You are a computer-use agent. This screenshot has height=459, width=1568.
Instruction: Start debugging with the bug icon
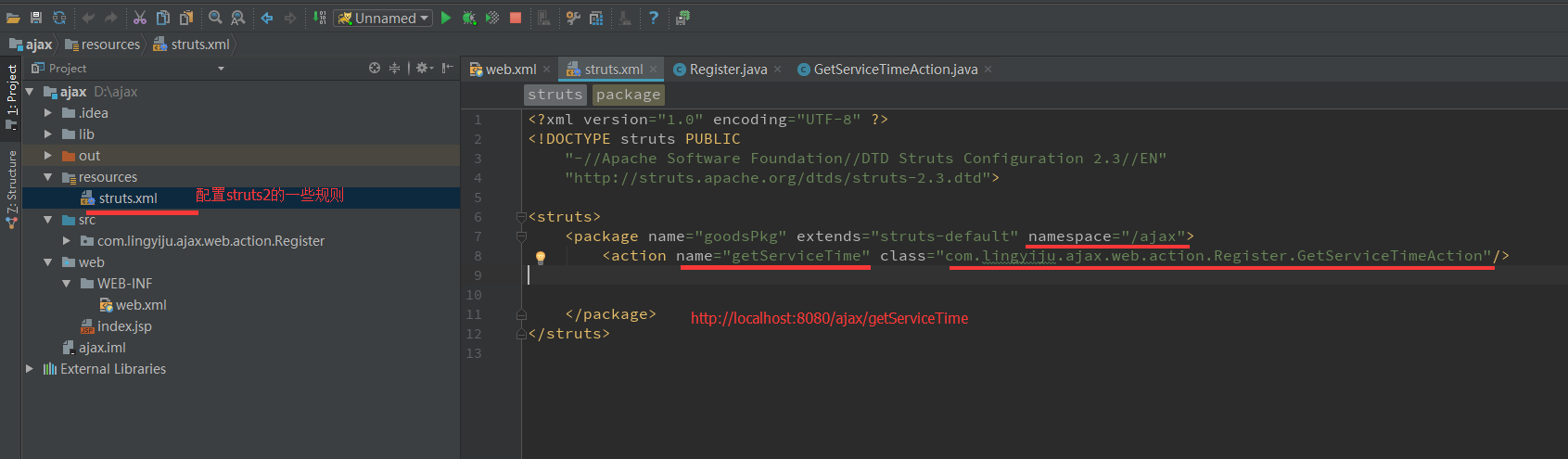469,18
